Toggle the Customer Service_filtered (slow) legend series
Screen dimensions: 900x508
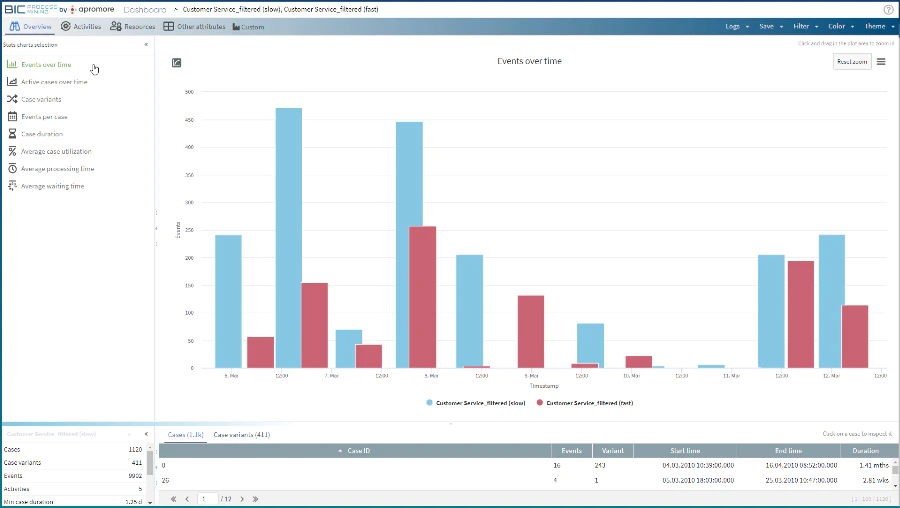point(476,403)
